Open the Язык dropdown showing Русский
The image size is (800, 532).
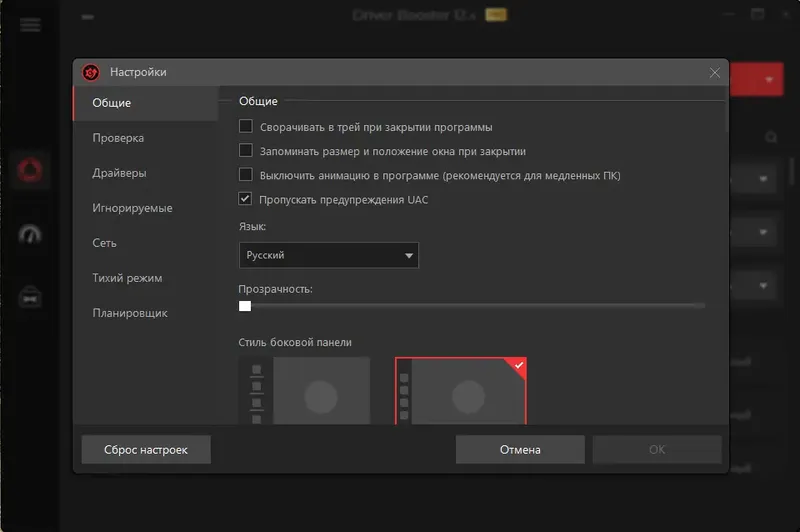(329, 255)
